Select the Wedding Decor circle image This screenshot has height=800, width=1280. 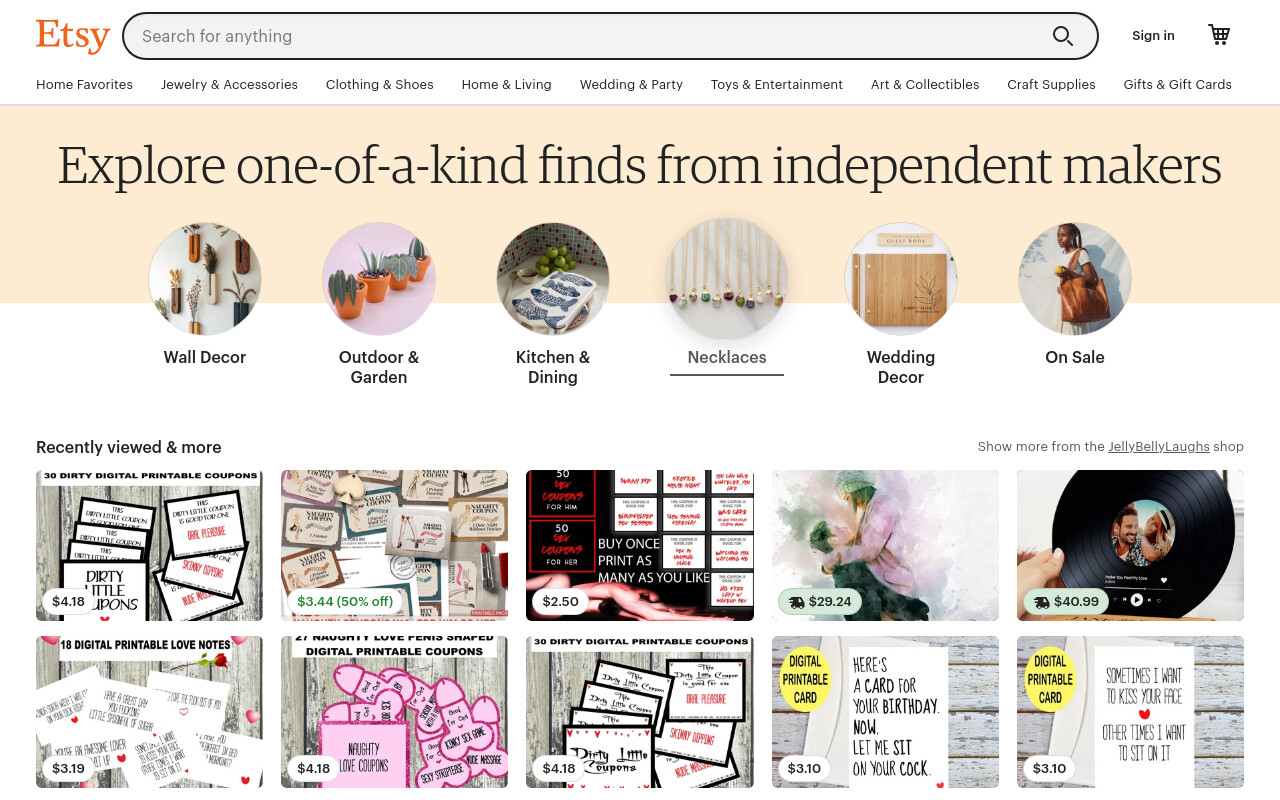pyautogui.click(x=901, y=279)
